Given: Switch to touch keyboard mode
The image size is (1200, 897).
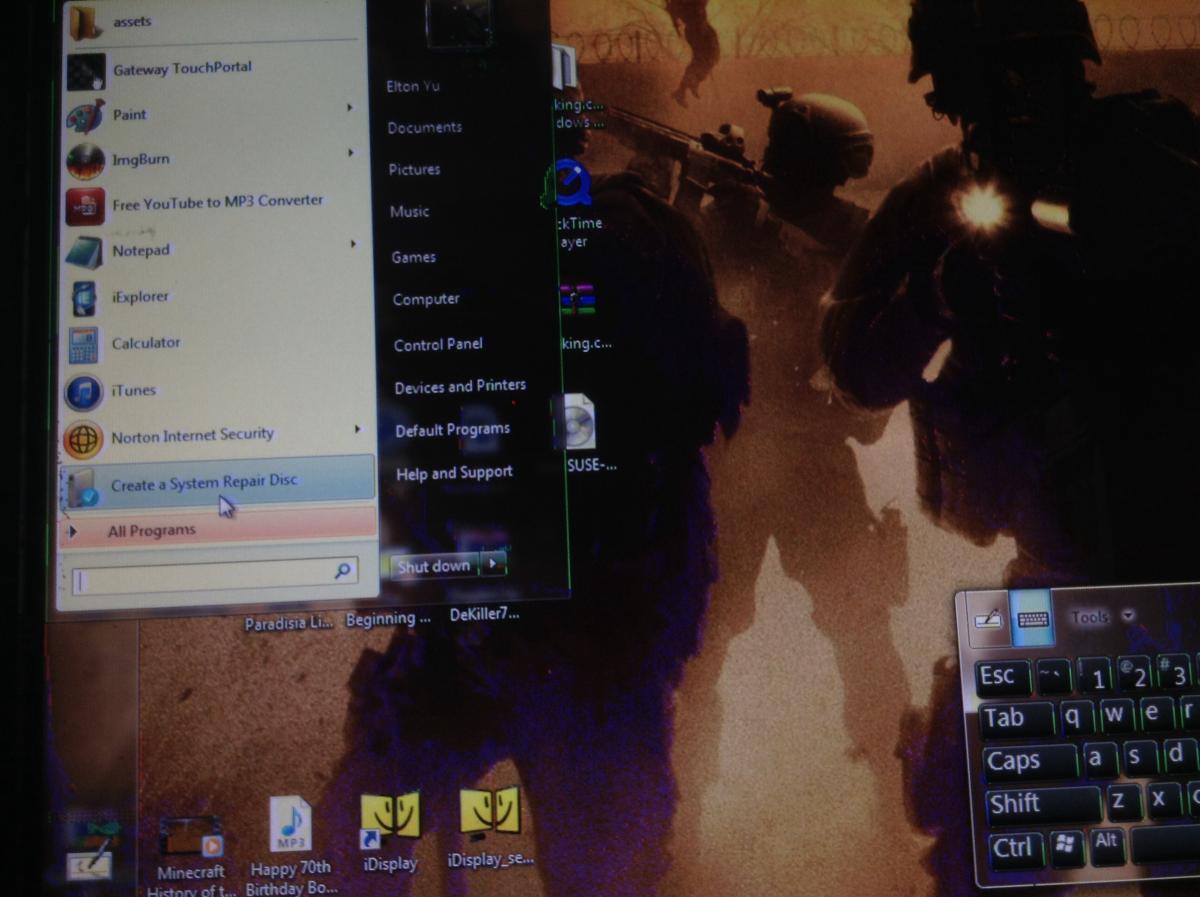Looking at the screenshot, I should pos(1031,617).
